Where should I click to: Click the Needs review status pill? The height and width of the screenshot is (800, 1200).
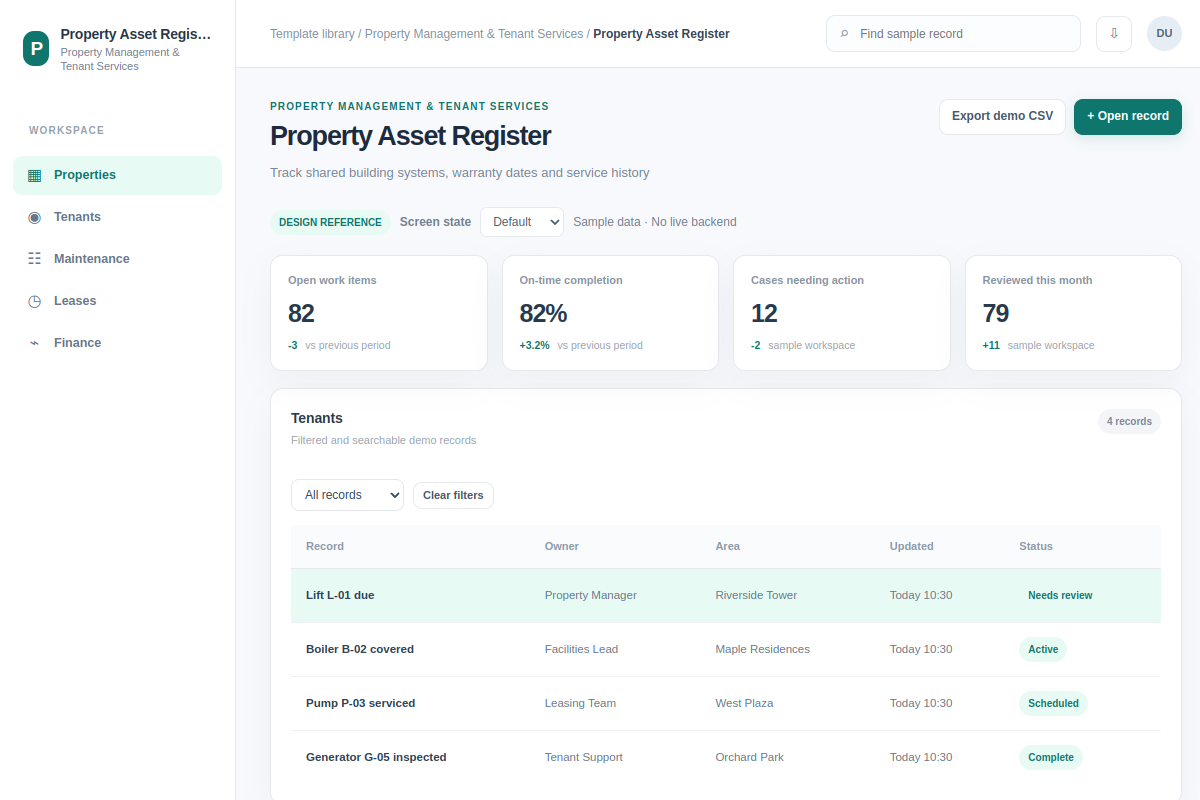(1060, 595)
